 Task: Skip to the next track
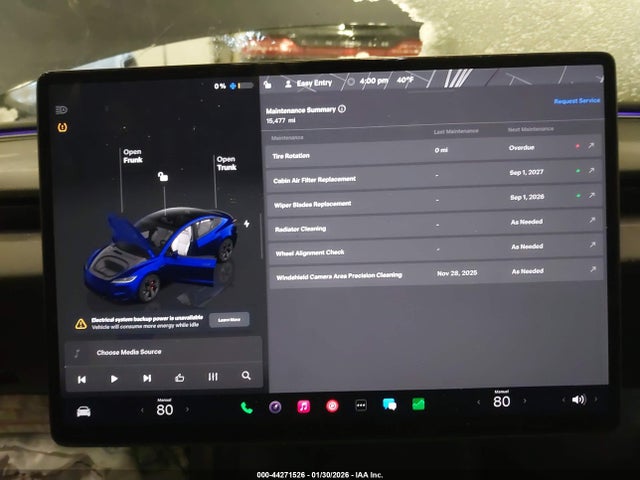[x=147, y=378]
